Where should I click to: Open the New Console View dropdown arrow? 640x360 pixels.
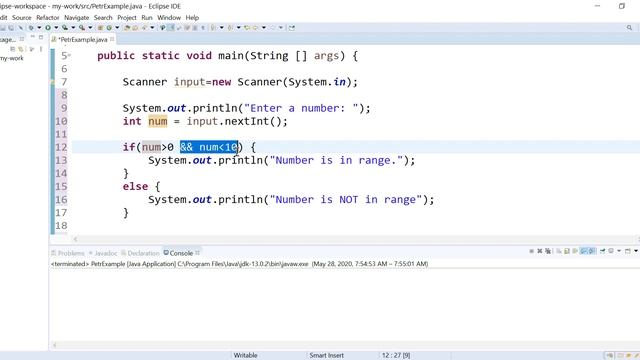point(636,251)
